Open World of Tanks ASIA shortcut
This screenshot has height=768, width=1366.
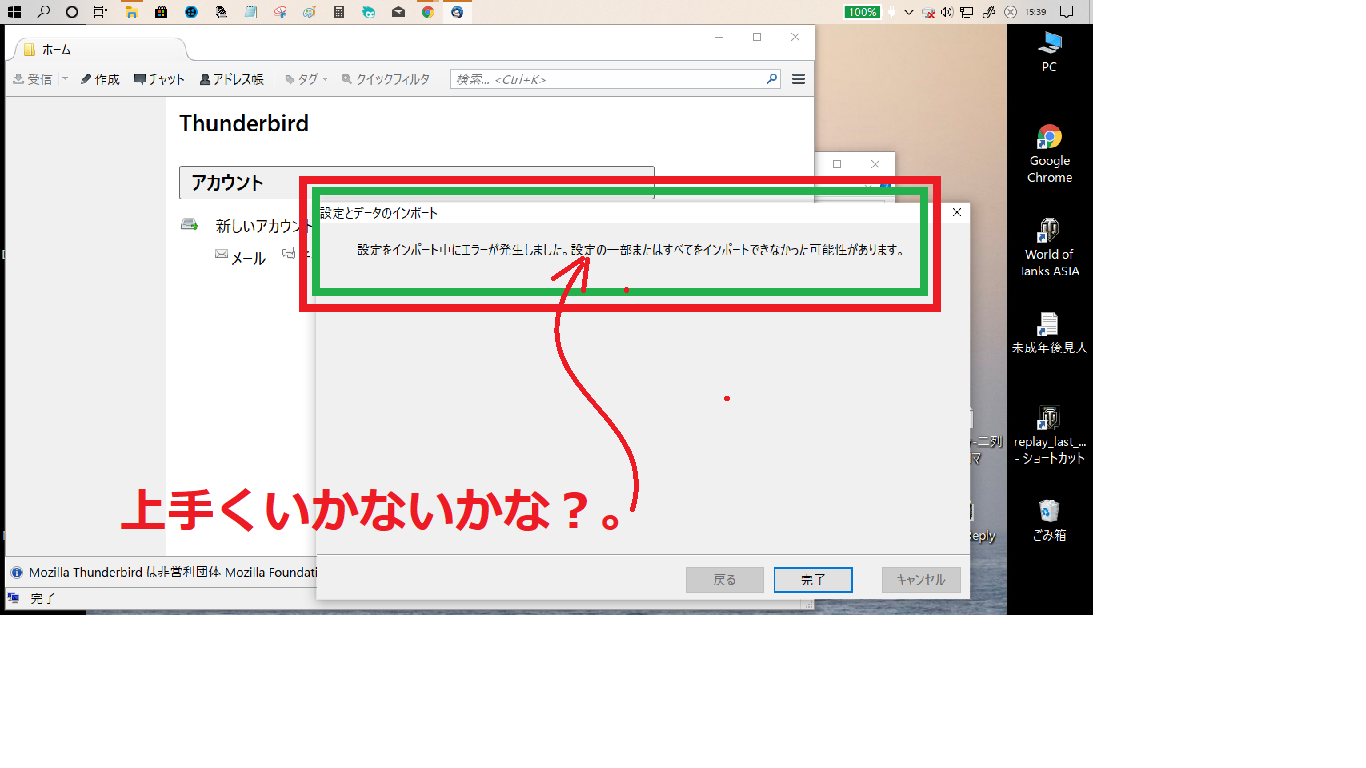coord(1049,247)
